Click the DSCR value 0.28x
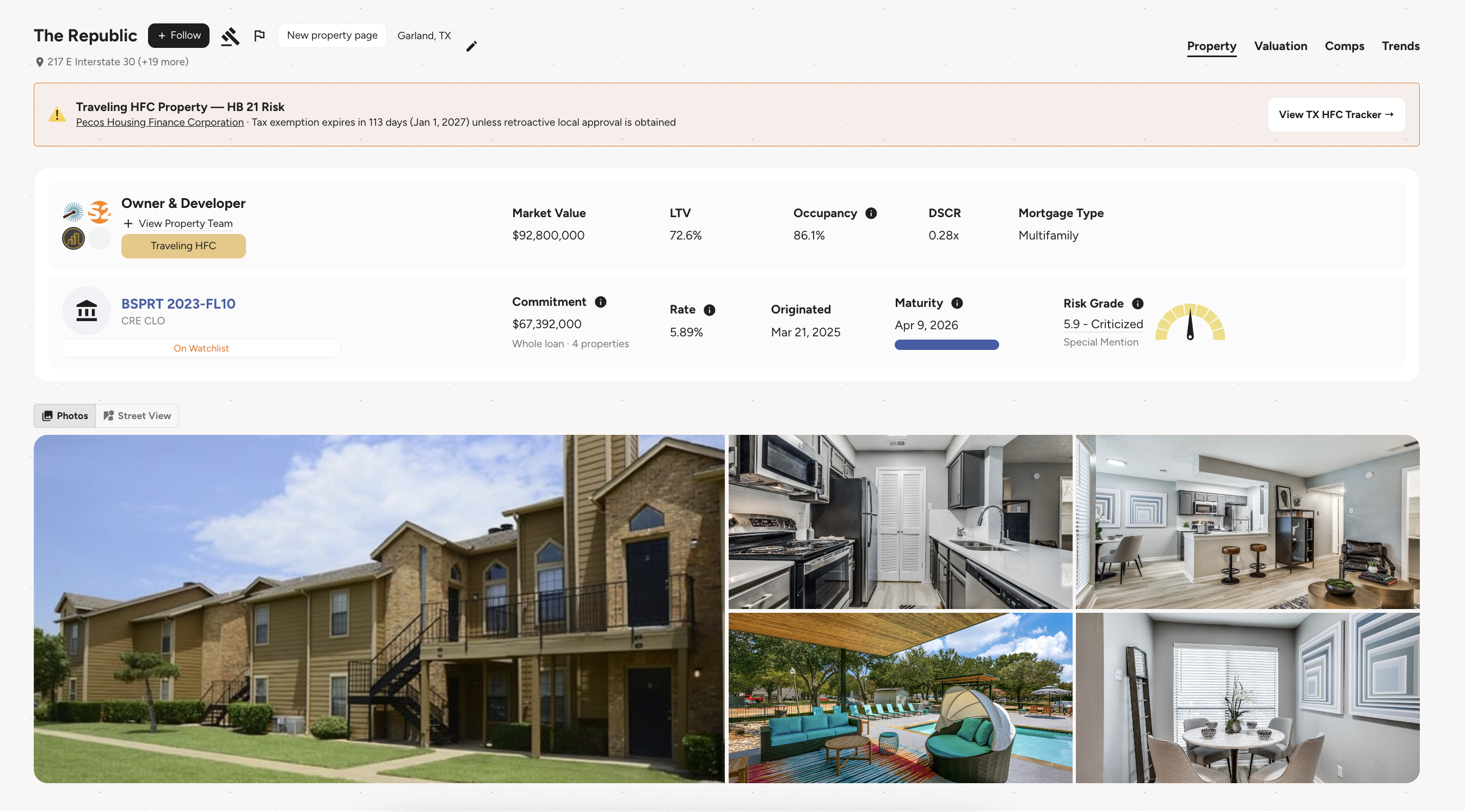 (944, 236)
